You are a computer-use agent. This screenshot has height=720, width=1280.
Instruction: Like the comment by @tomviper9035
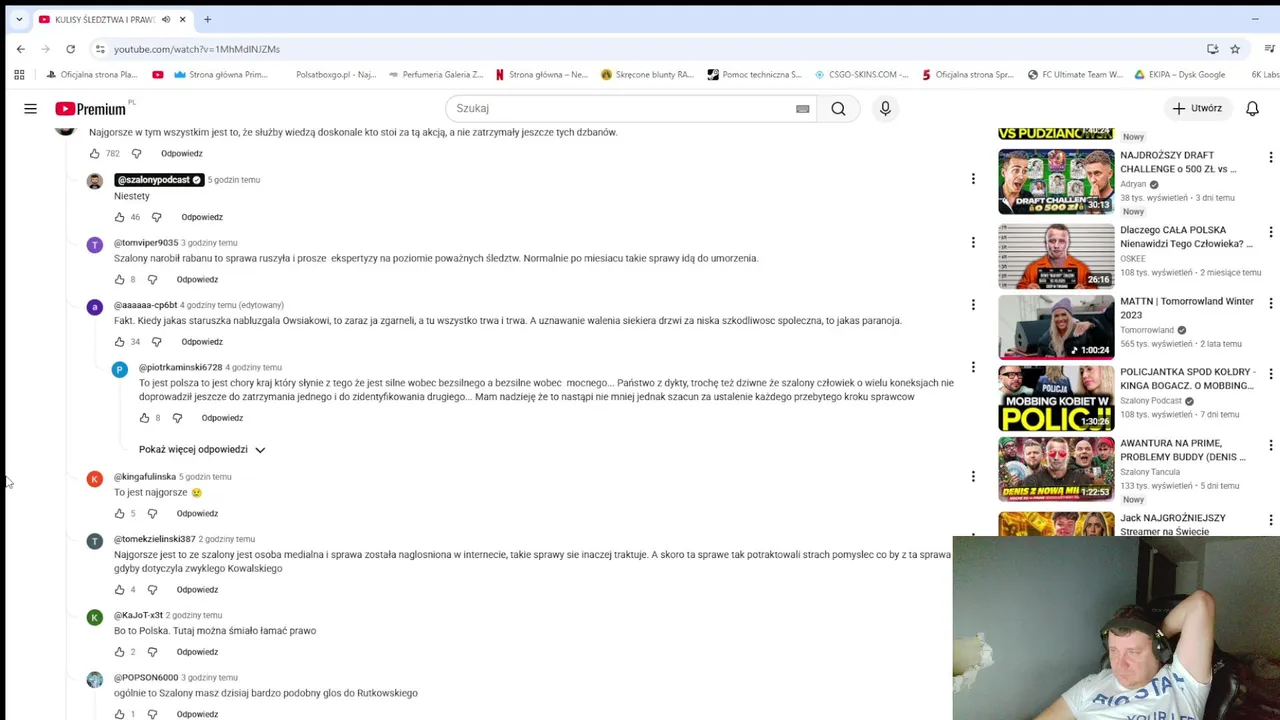point(119,279)
